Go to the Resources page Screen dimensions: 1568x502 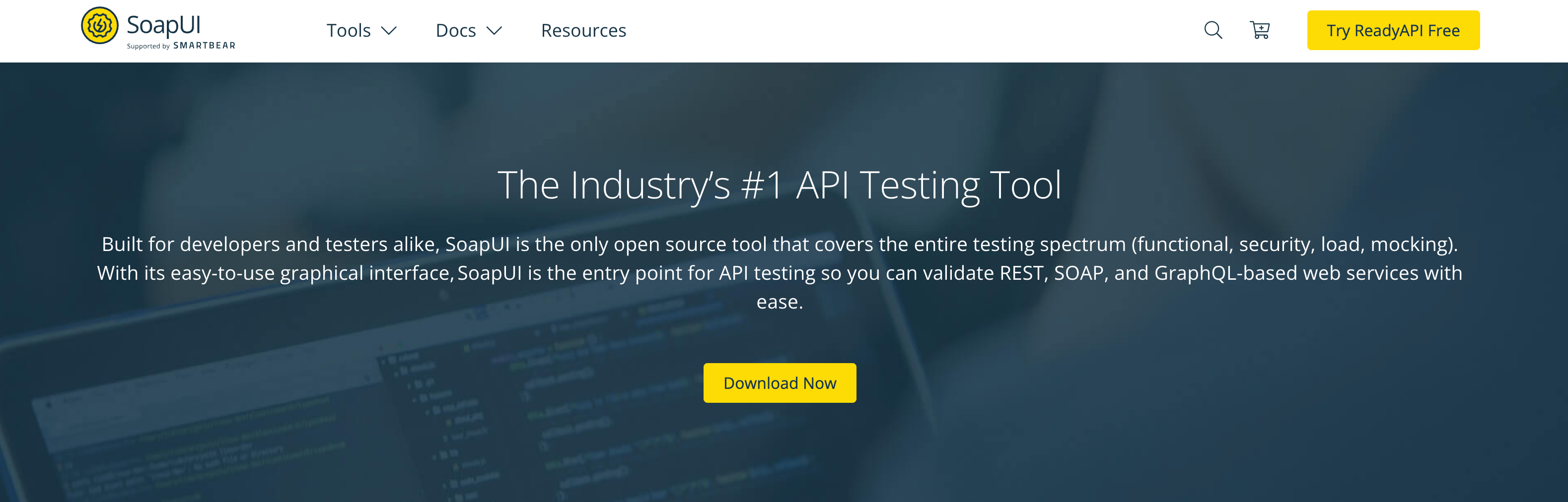click(x=583, y=30)
